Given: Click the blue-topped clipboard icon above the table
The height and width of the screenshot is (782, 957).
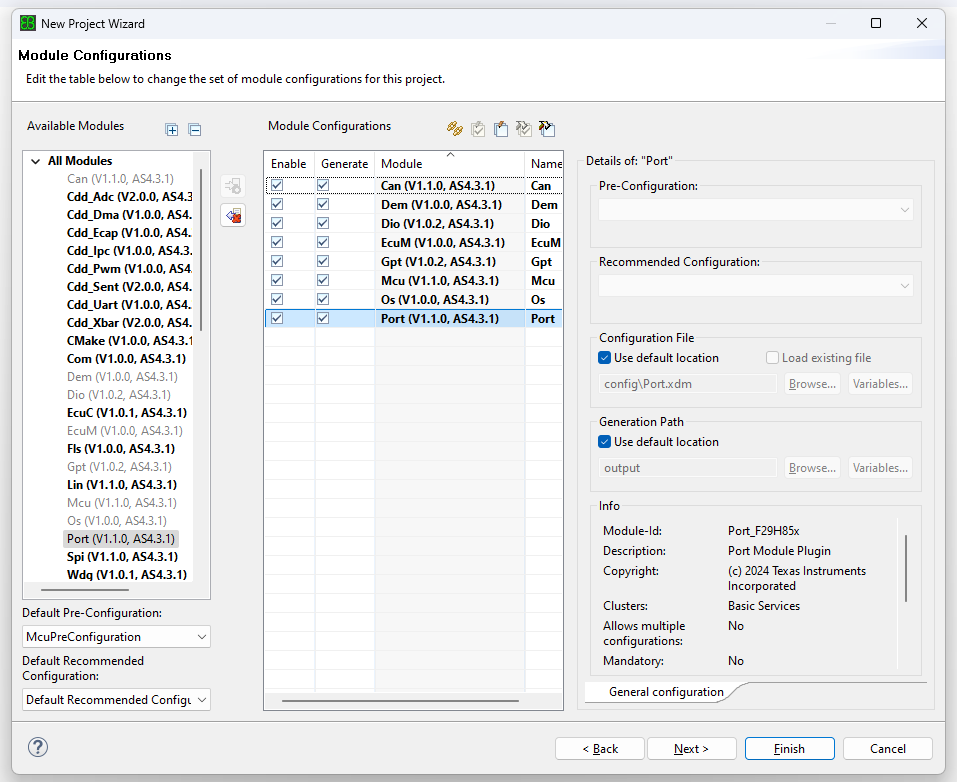Looking at the screenshot, I should tap(501, 128).
